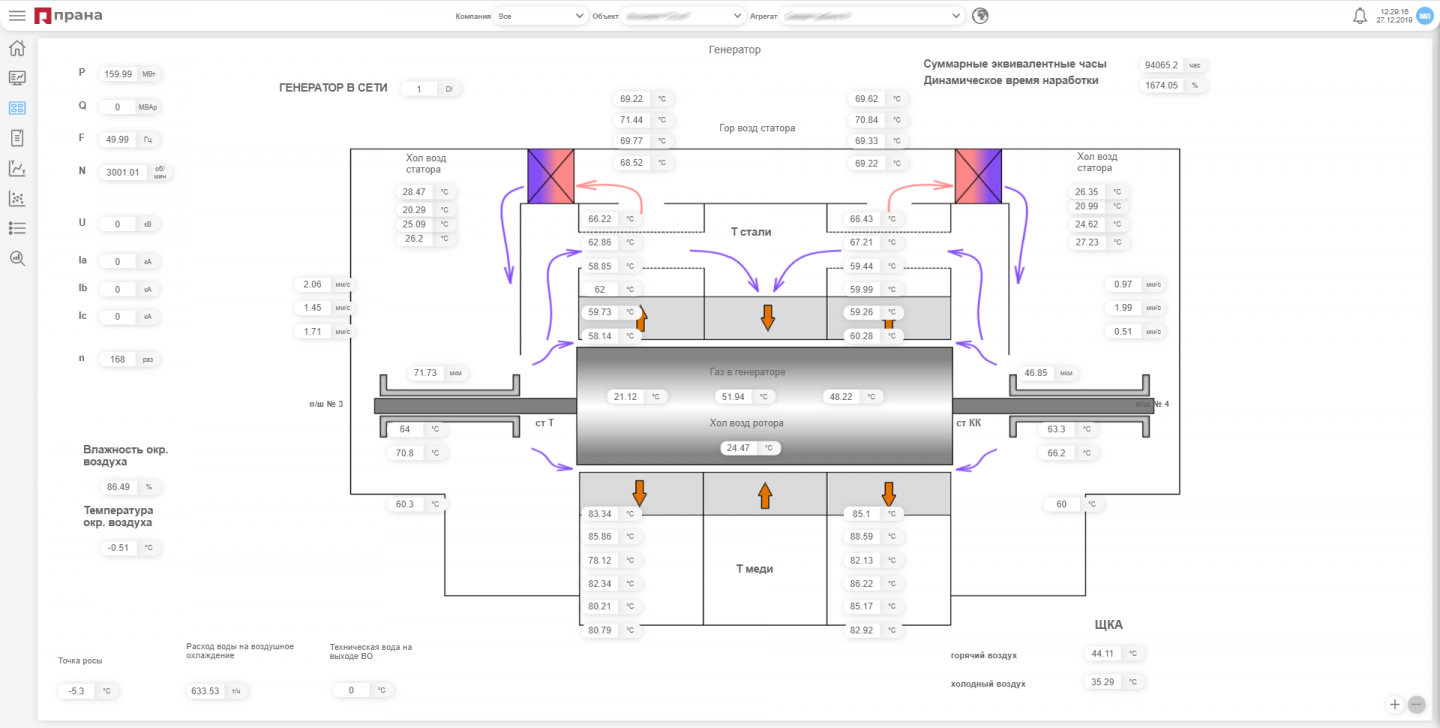Expand the Агрегат dropdown

point(873,16)
